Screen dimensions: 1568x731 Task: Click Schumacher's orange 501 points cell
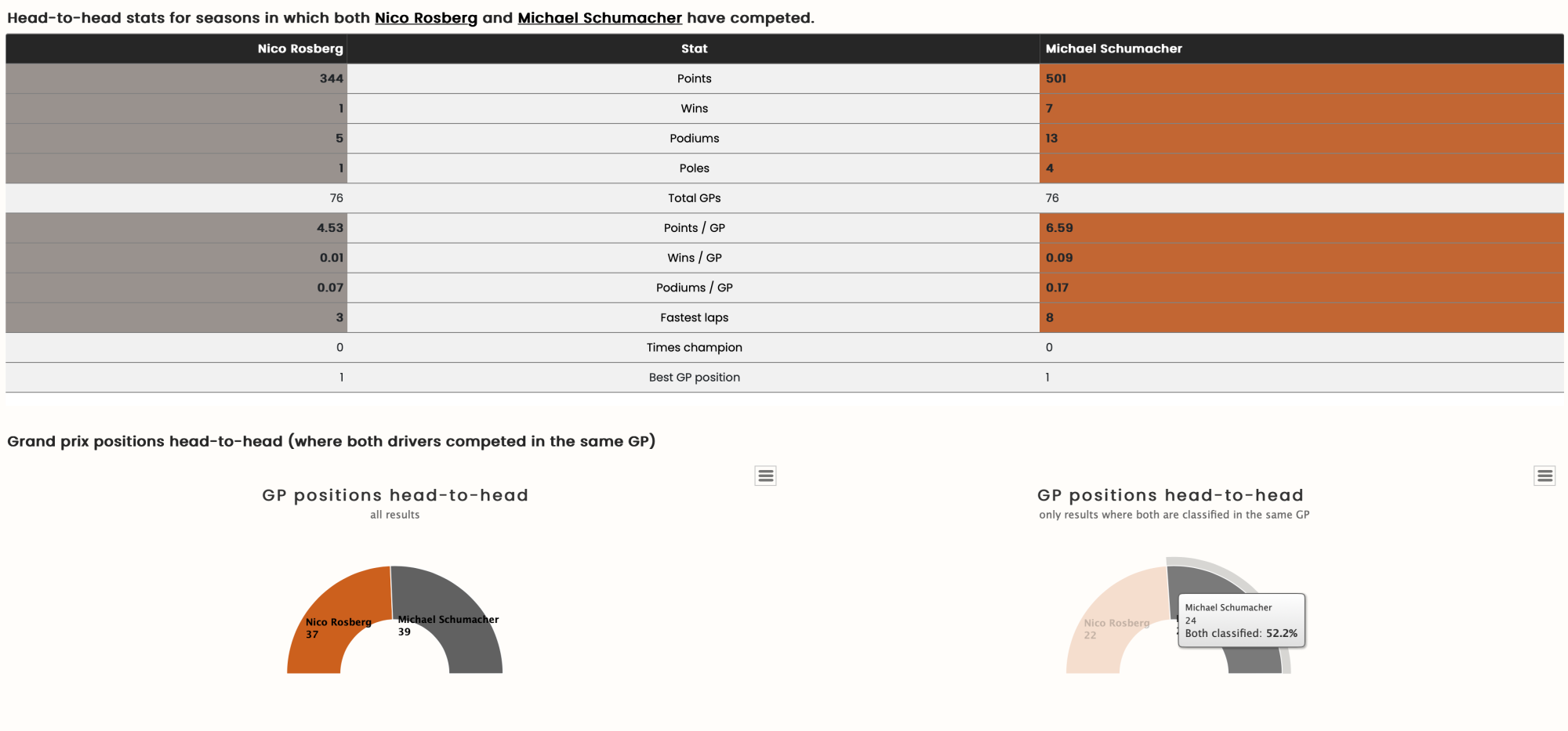[x=1301, y=78]
